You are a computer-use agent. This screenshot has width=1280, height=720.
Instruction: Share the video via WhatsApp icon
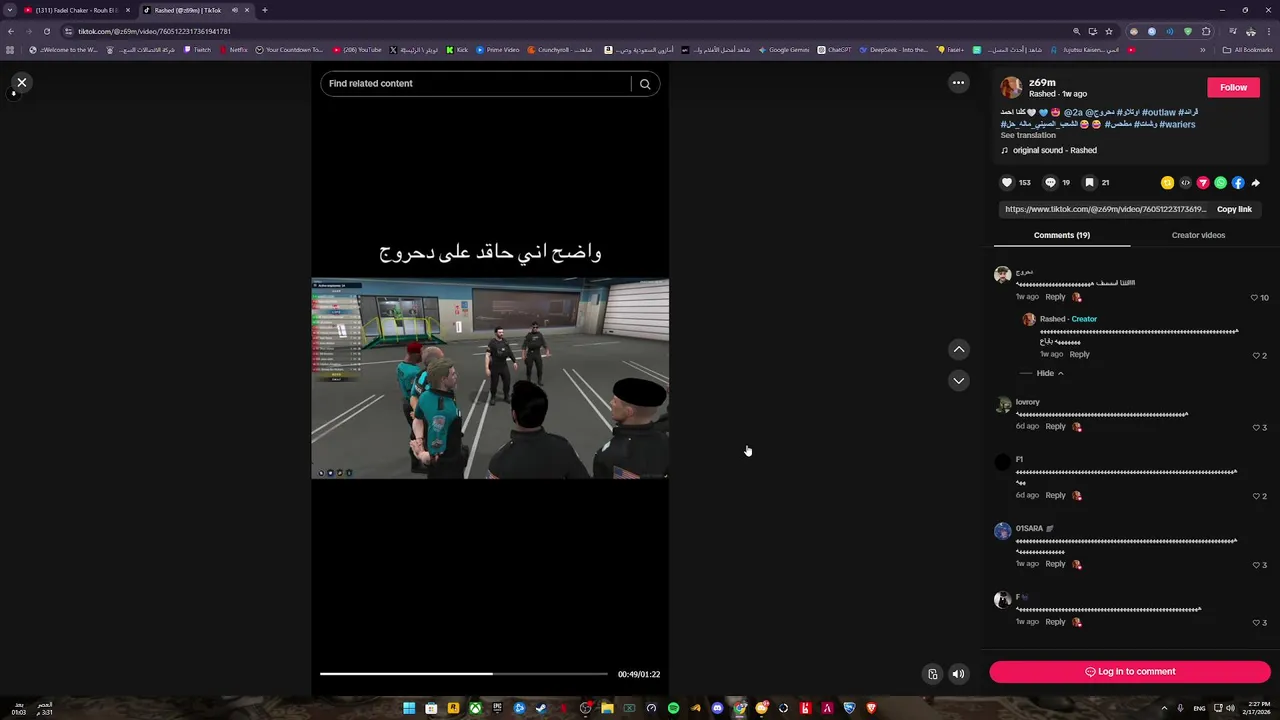[x=1220, y=183]
